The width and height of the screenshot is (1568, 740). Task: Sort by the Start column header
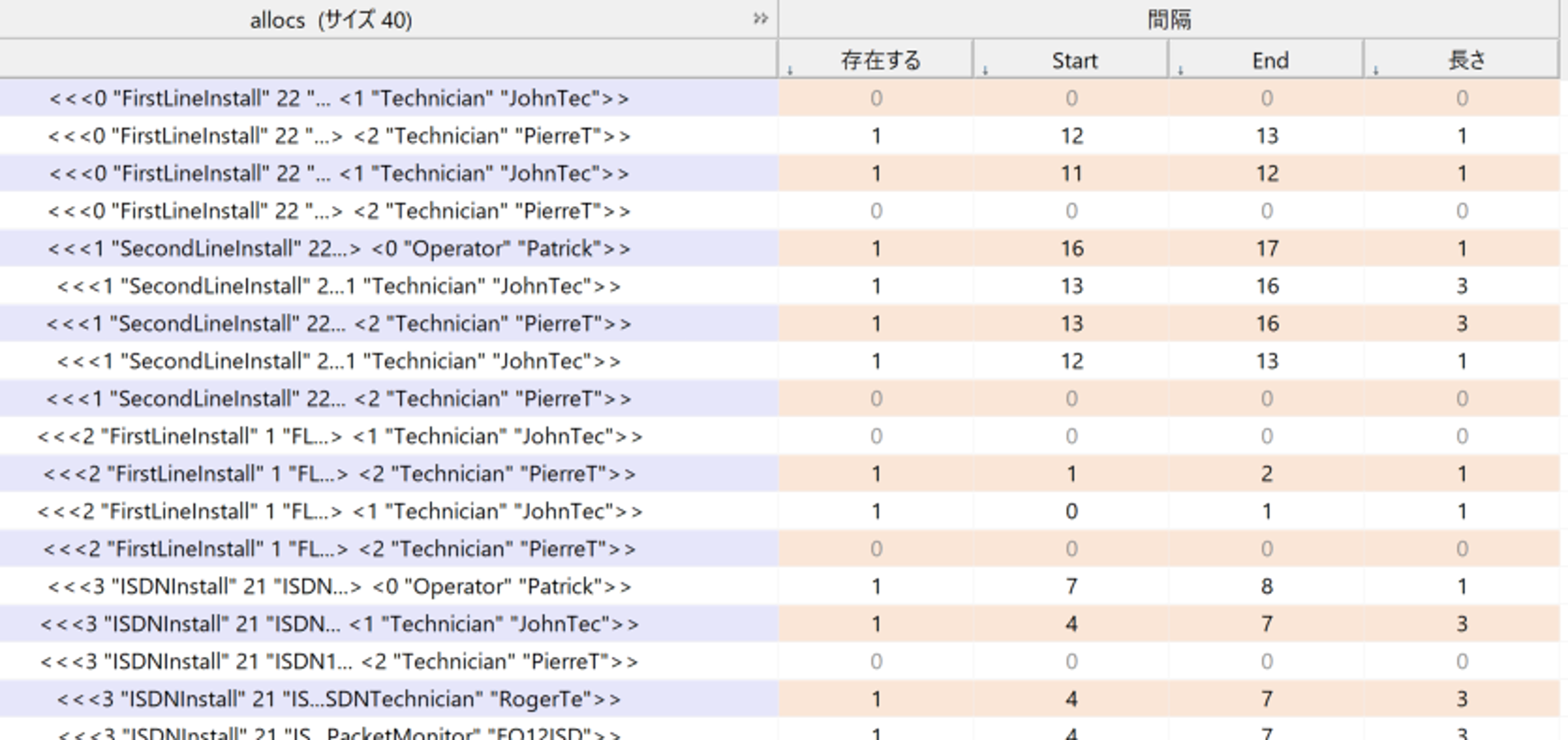(1071, 60)
